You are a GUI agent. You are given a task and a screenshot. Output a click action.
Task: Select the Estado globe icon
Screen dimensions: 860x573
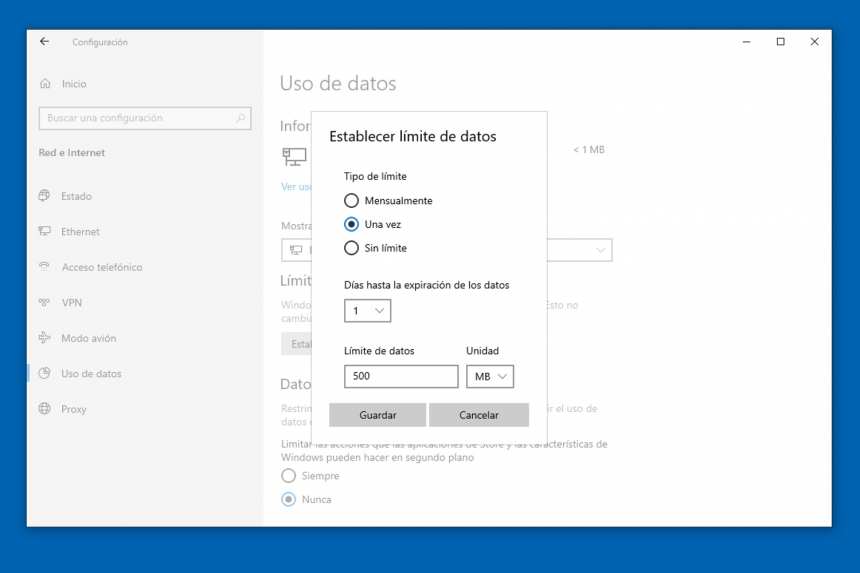(45, 196)
